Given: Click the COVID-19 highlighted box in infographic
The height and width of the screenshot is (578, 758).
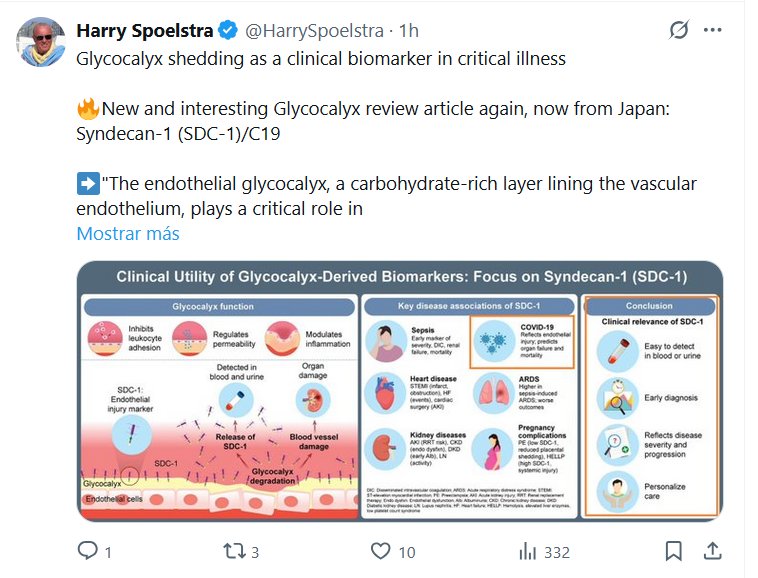Looking at the screenshot, I should point(520,343).
